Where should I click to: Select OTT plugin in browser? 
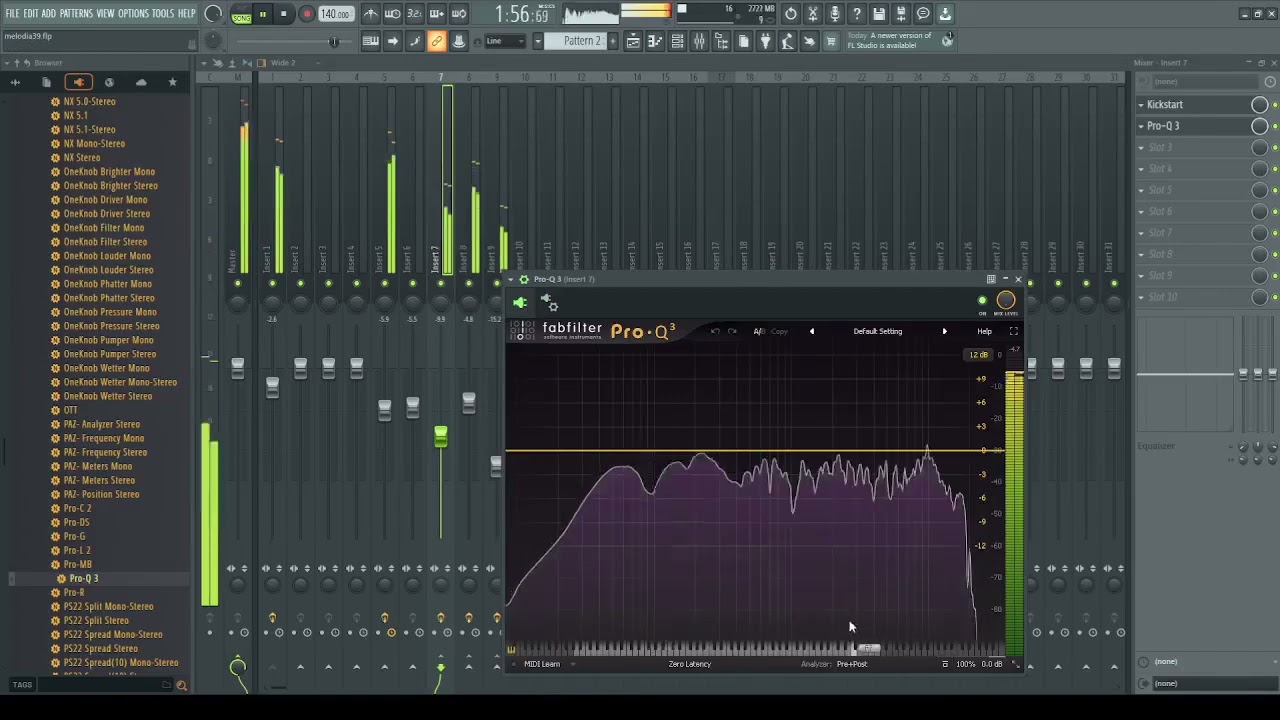(x=70, y=410)
